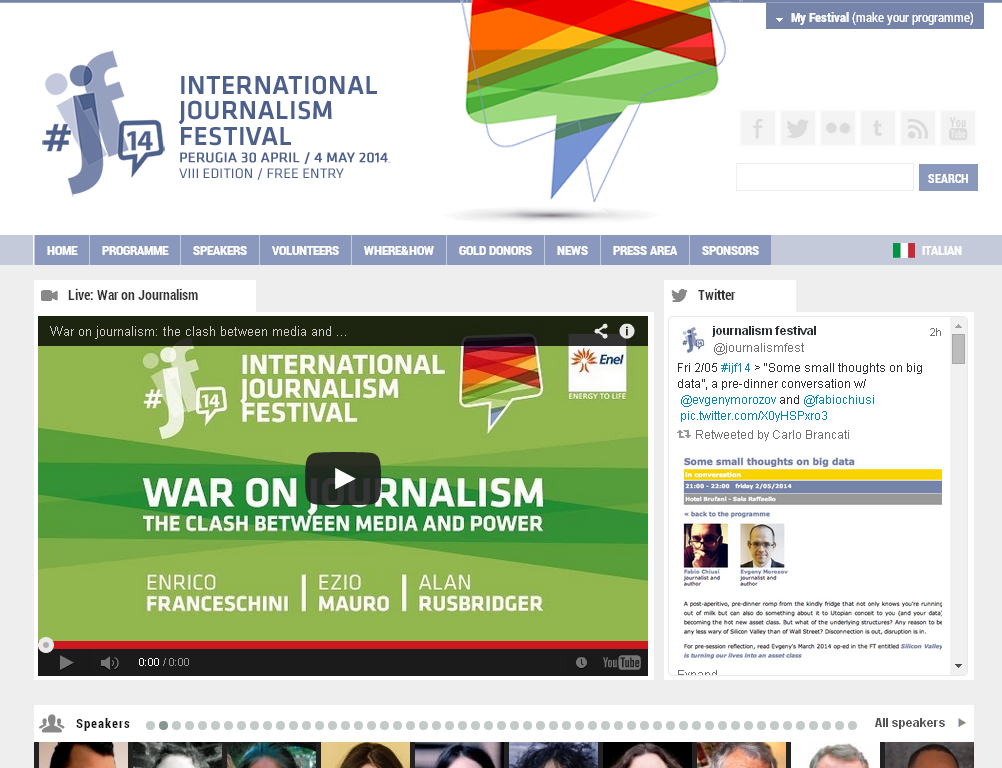
Task: Click the All speakers link
Action: point(909,723)
